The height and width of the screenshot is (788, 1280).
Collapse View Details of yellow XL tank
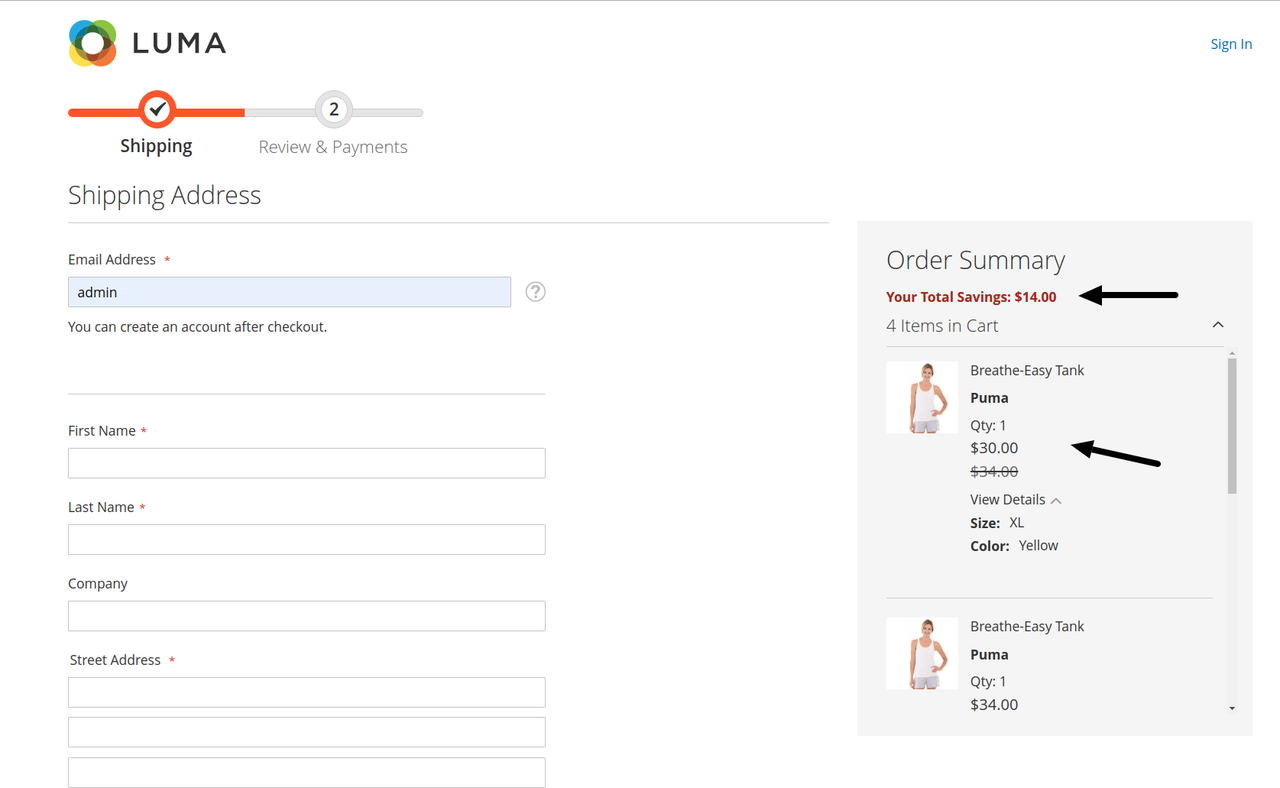pyautogui.click(x=1015, y=499)
